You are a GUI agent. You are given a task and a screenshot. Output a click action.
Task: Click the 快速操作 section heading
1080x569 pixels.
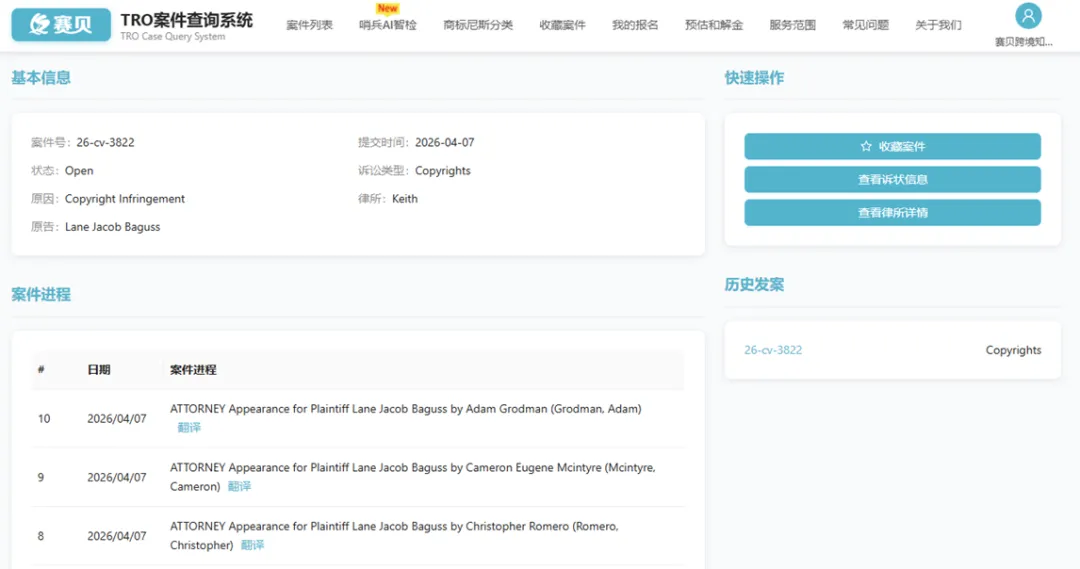(x=754, y=78)
